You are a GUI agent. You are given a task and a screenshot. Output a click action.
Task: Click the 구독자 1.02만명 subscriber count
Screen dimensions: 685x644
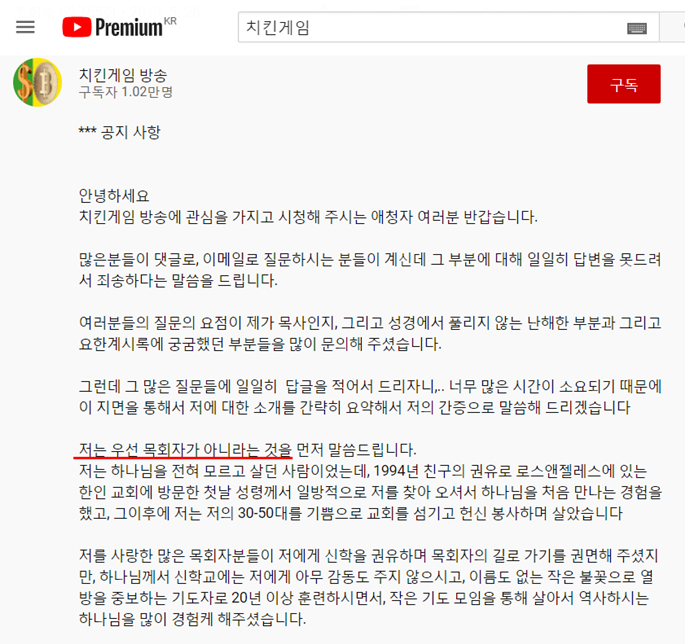click(x=126, y=92)
